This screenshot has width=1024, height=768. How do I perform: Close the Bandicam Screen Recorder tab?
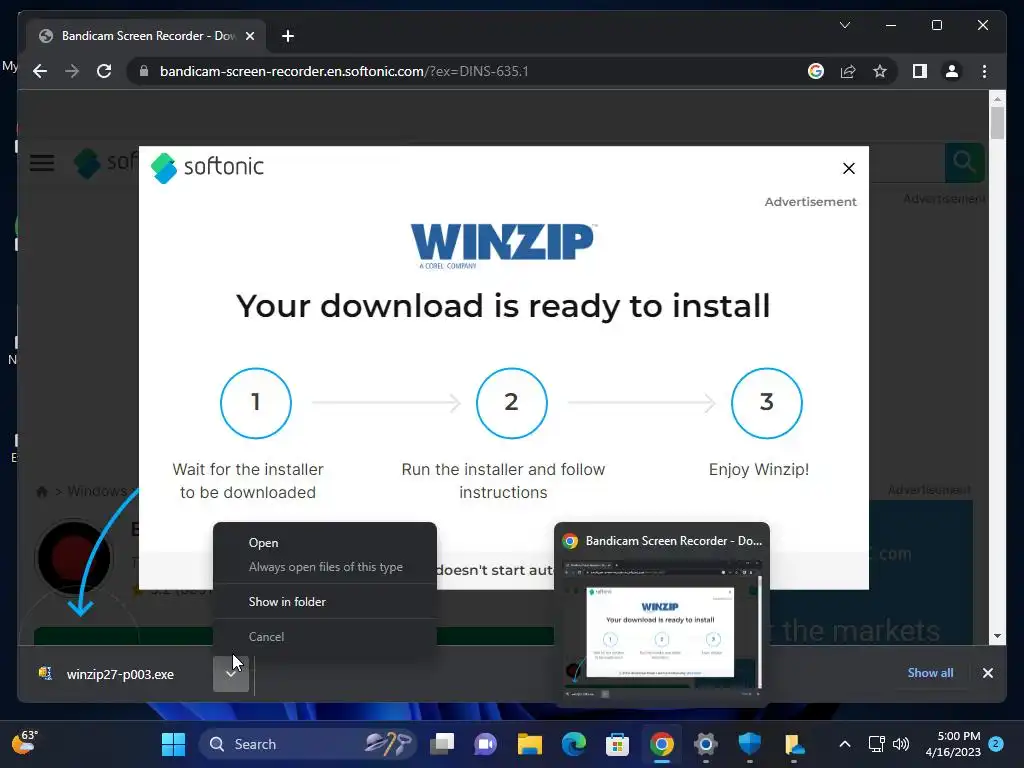coord(249,36)
